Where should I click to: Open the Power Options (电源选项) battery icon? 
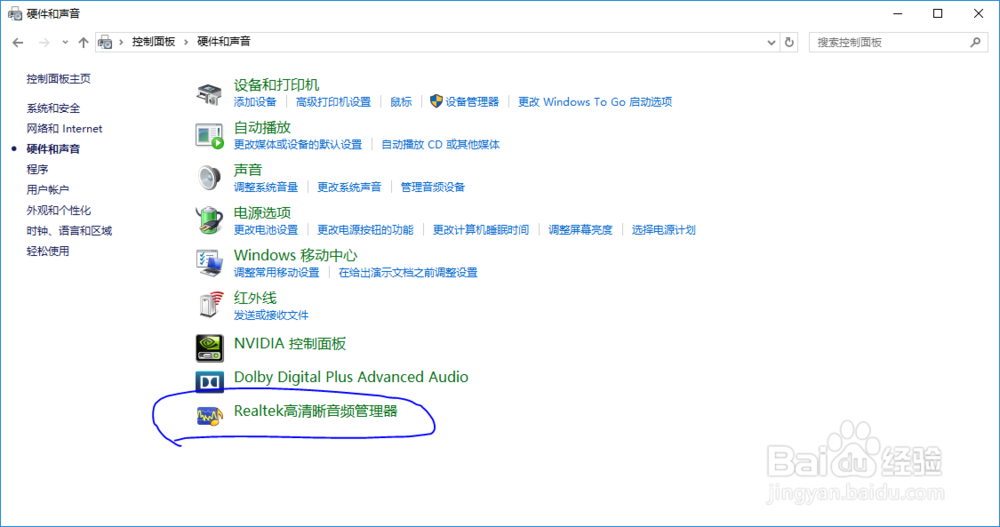coord(209,221)
